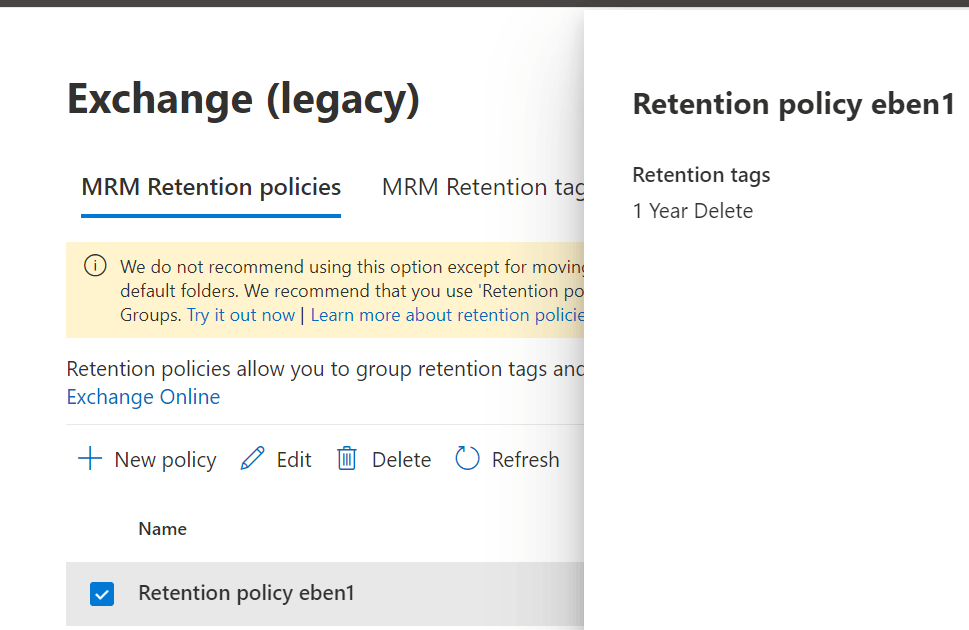
Task: Switch to MRM Retention policies tab
Action: (x=211, y=187)
